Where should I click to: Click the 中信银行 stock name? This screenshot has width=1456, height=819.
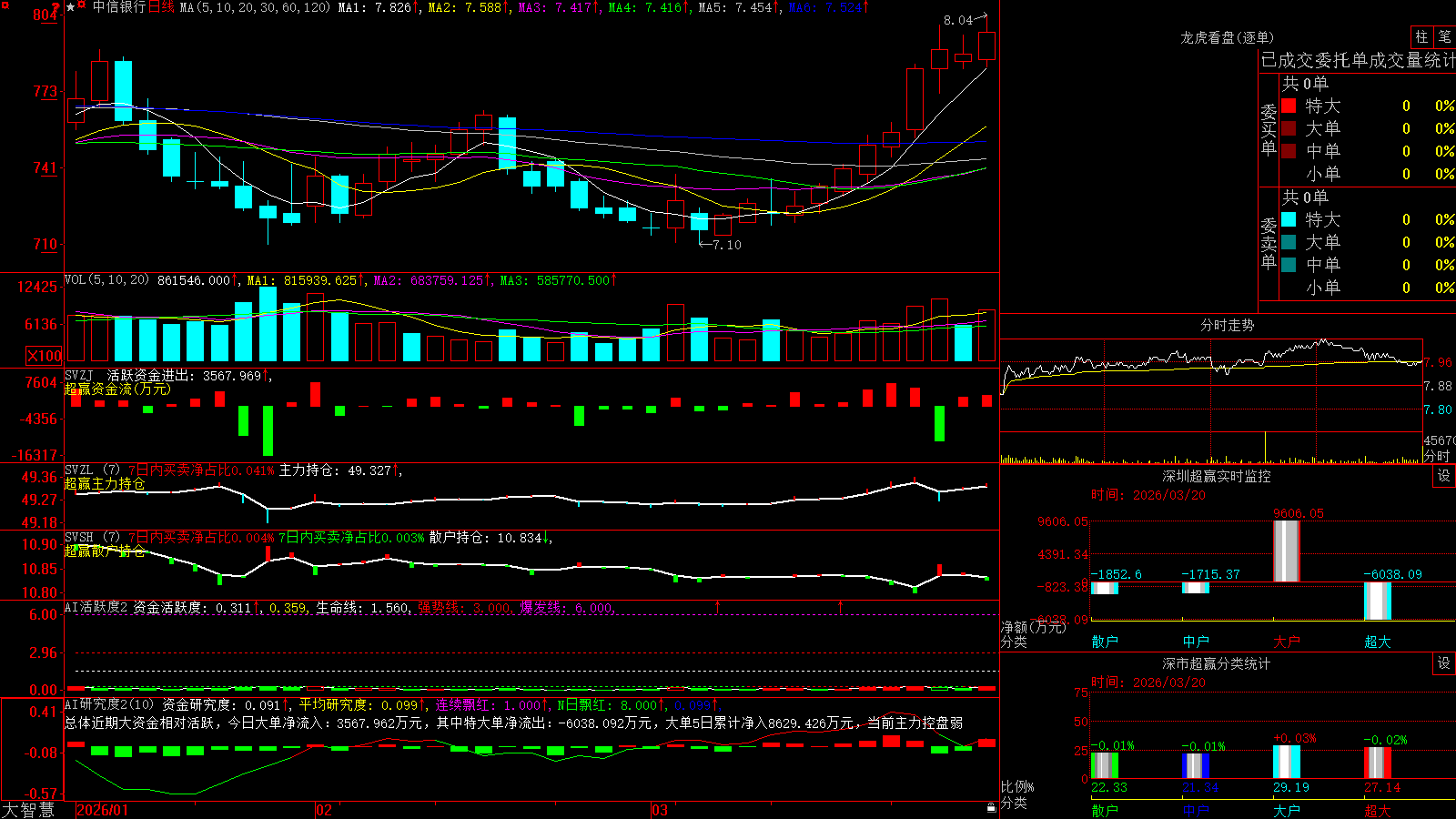coord(118,7)
